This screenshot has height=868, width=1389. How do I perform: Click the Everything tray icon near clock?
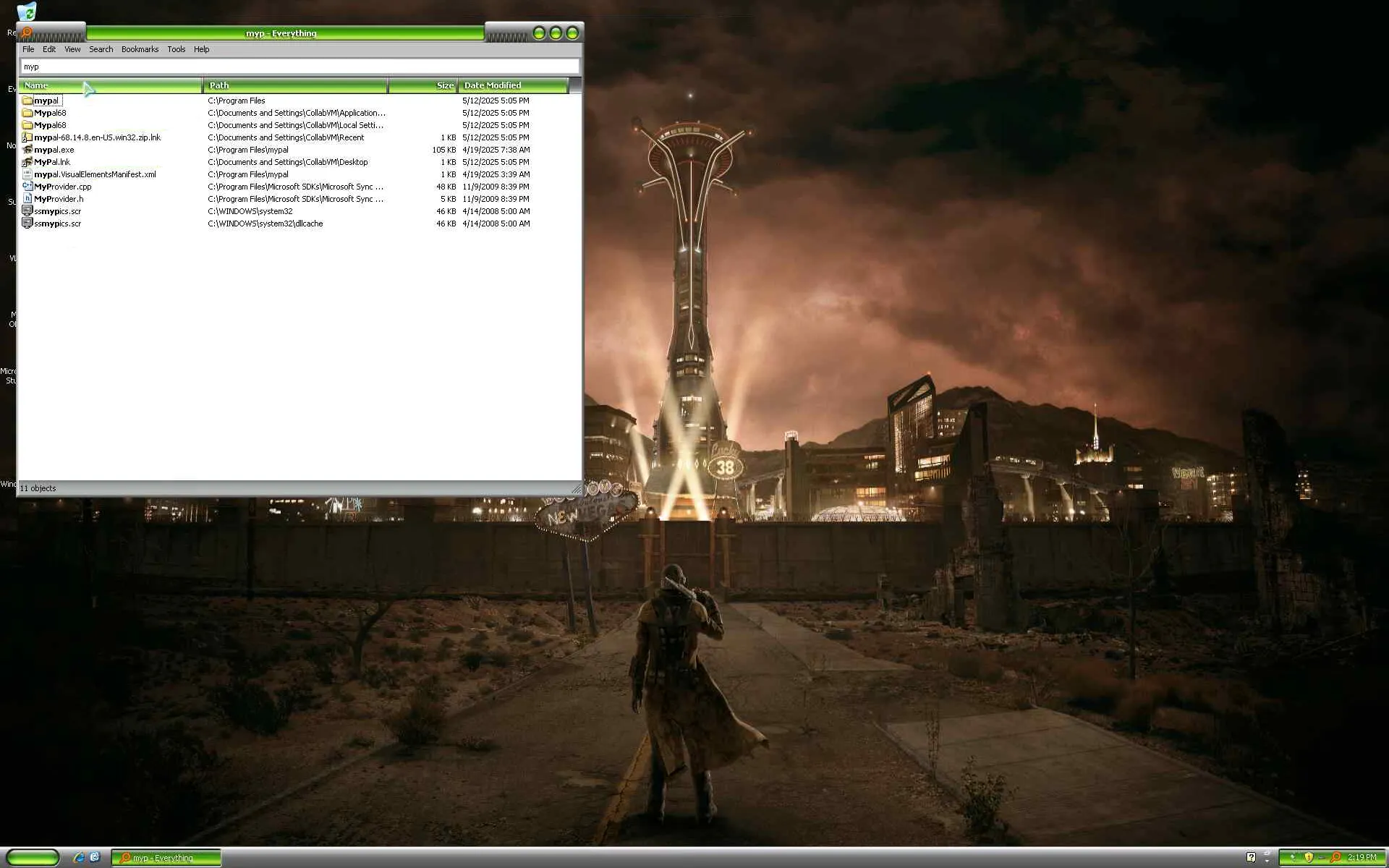(x=1335, y=858)
